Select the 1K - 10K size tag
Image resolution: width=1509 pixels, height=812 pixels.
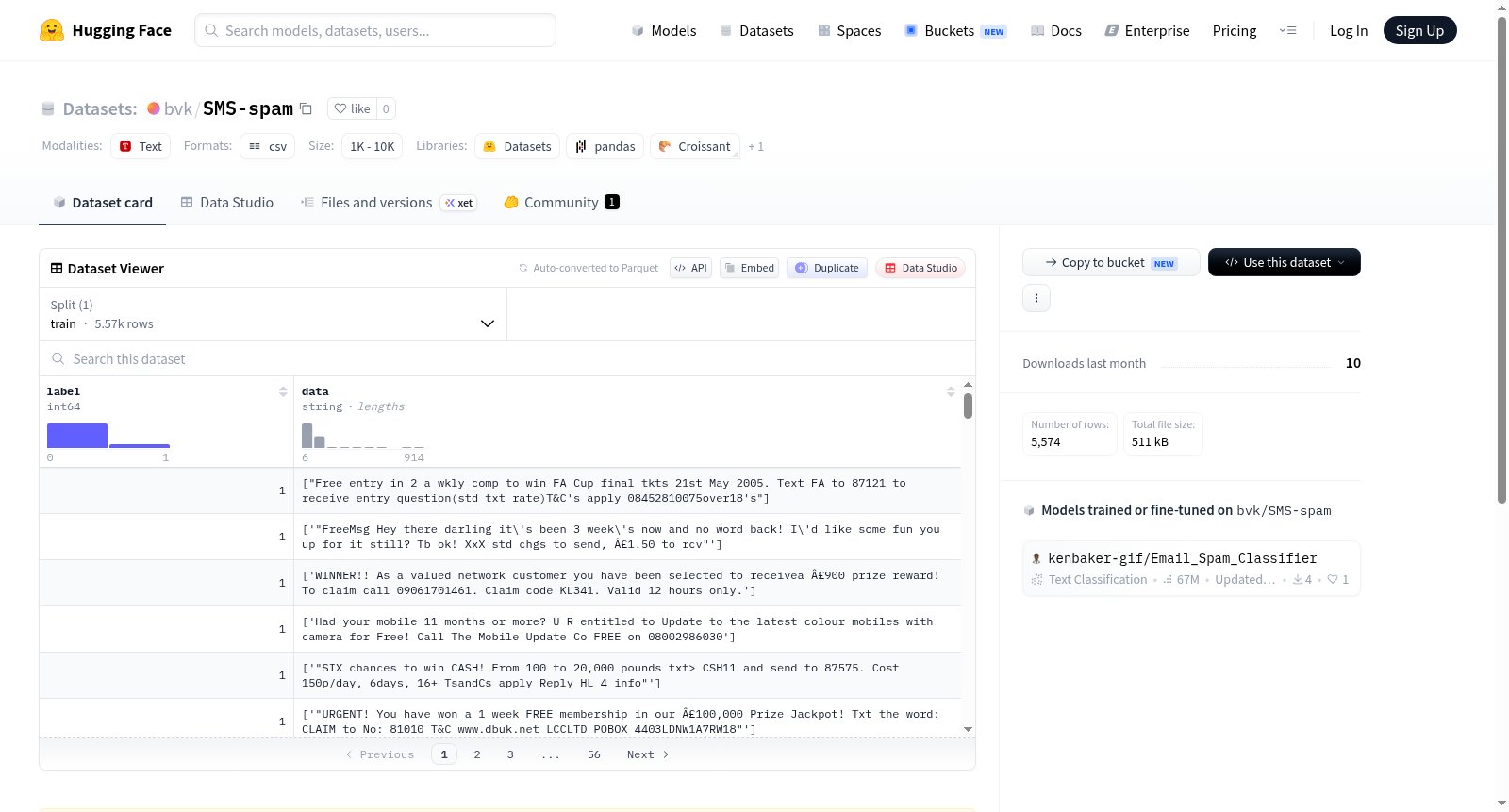point(372,146)
